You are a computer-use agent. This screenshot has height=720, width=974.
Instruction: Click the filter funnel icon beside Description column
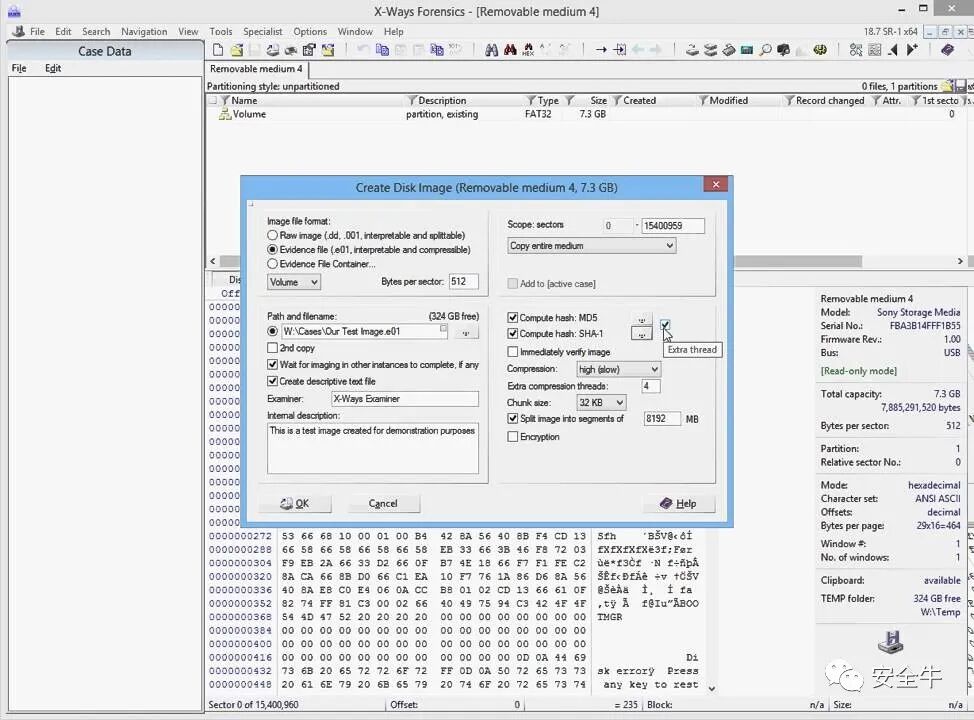coord(412,100)
